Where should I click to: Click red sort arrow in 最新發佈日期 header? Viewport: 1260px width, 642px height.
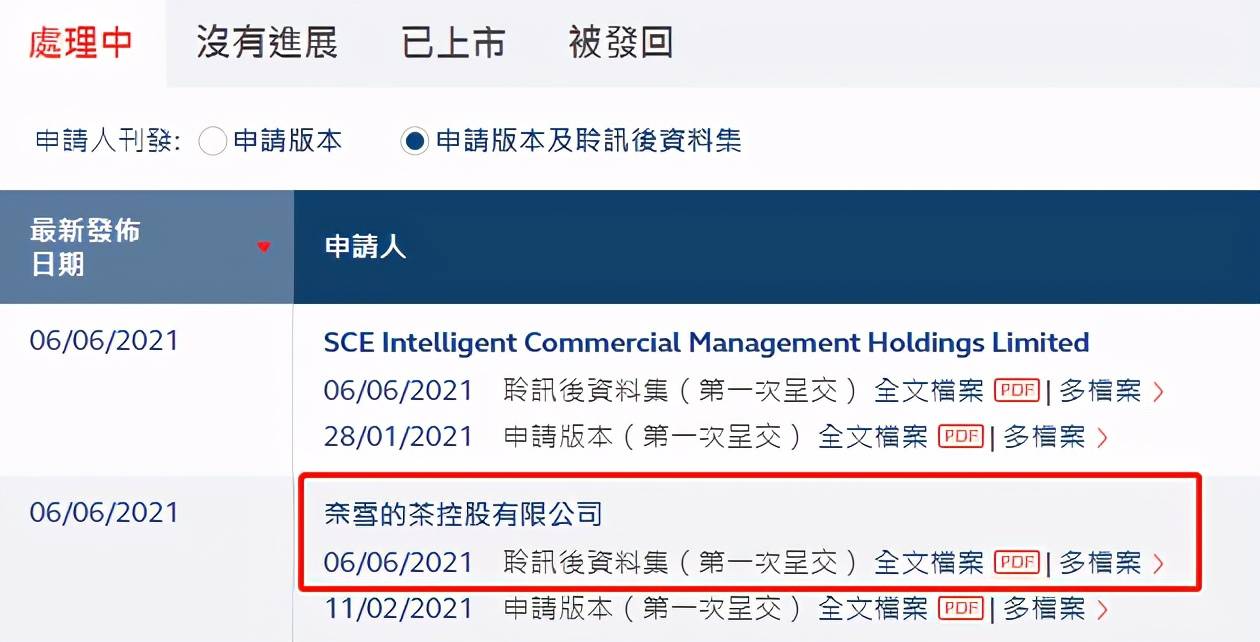[264, 247]
